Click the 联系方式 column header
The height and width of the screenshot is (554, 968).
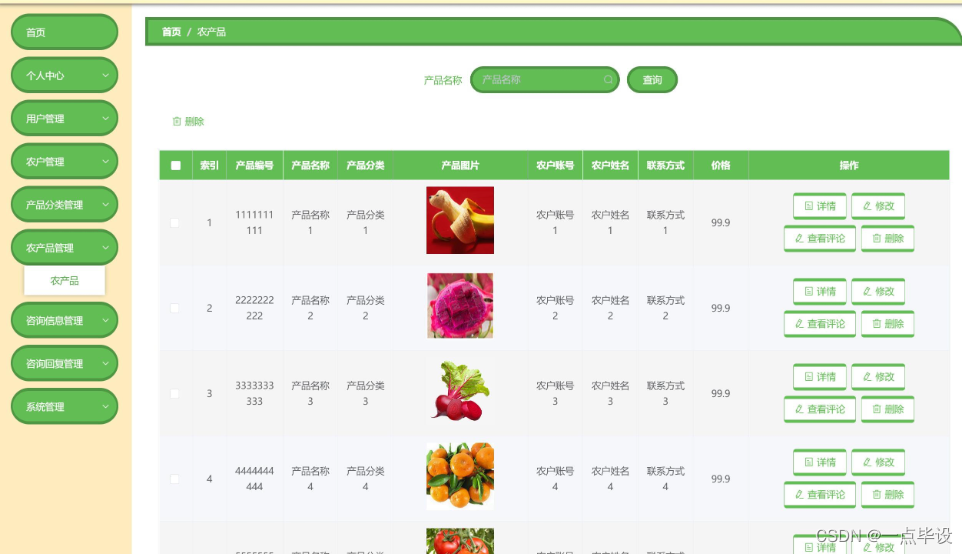coord(666,166)
